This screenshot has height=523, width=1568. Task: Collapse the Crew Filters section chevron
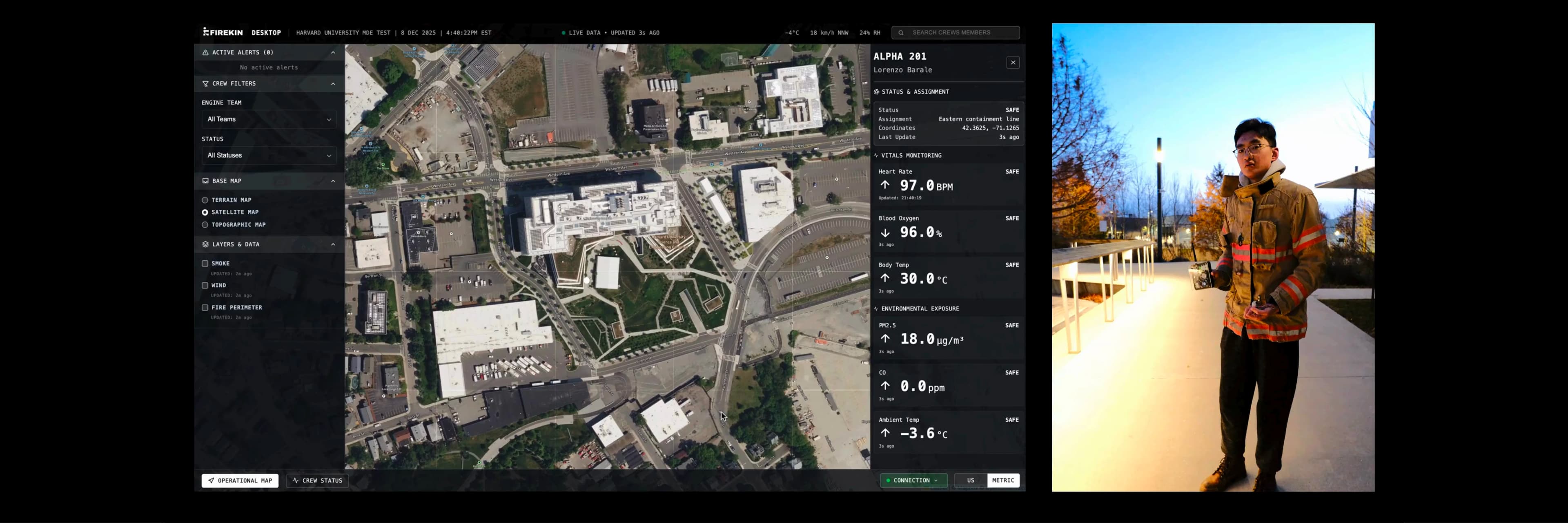pyautogui.click(x=333, y=83)
